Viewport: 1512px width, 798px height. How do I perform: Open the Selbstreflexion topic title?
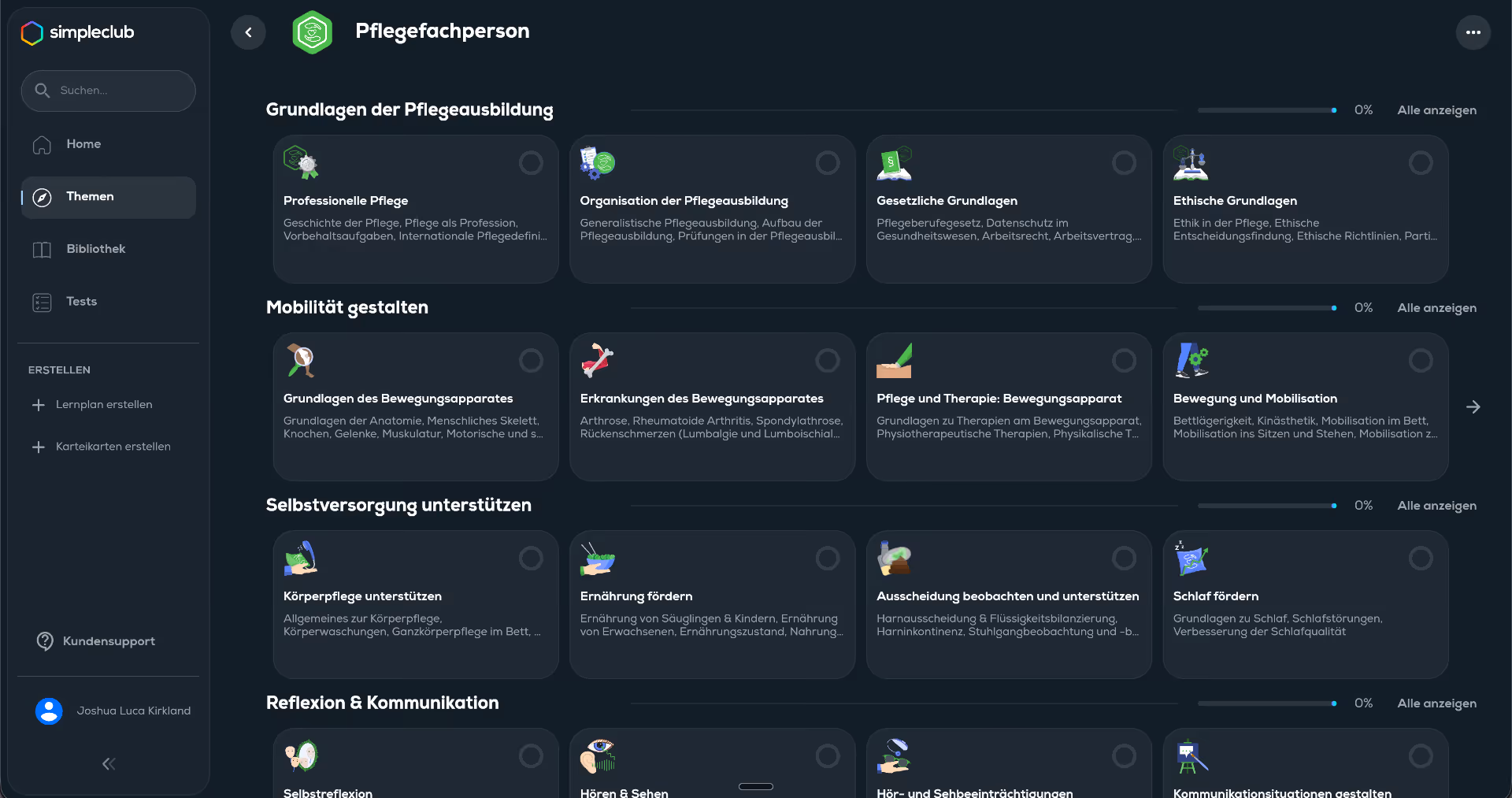328,792
